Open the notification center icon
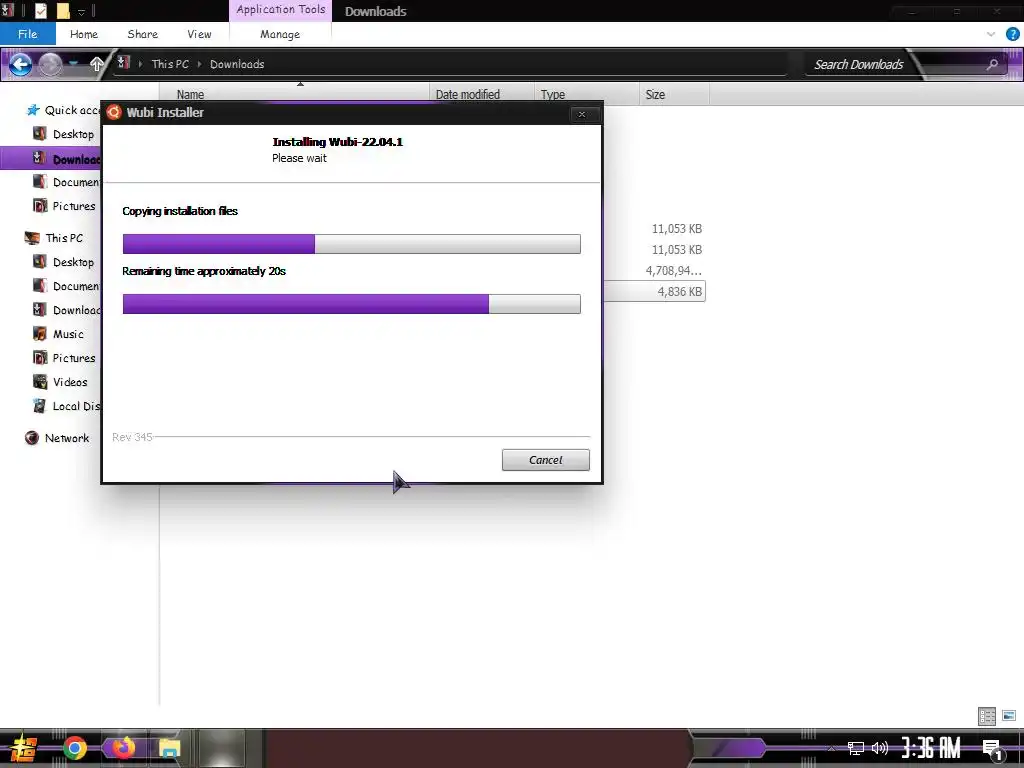 (x=992, y=749)
